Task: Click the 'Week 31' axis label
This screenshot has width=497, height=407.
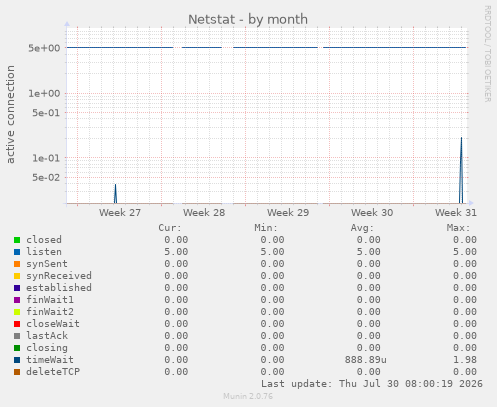Action: point(456,213)
